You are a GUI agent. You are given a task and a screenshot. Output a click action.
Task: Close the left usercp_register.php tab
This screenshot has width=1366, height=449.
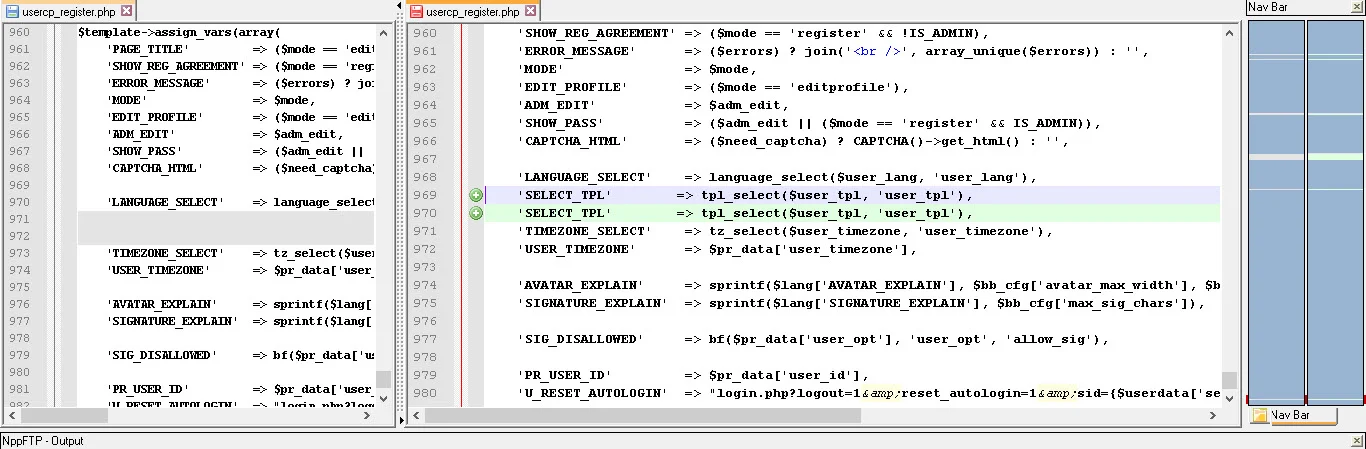(x=126, y=11)
